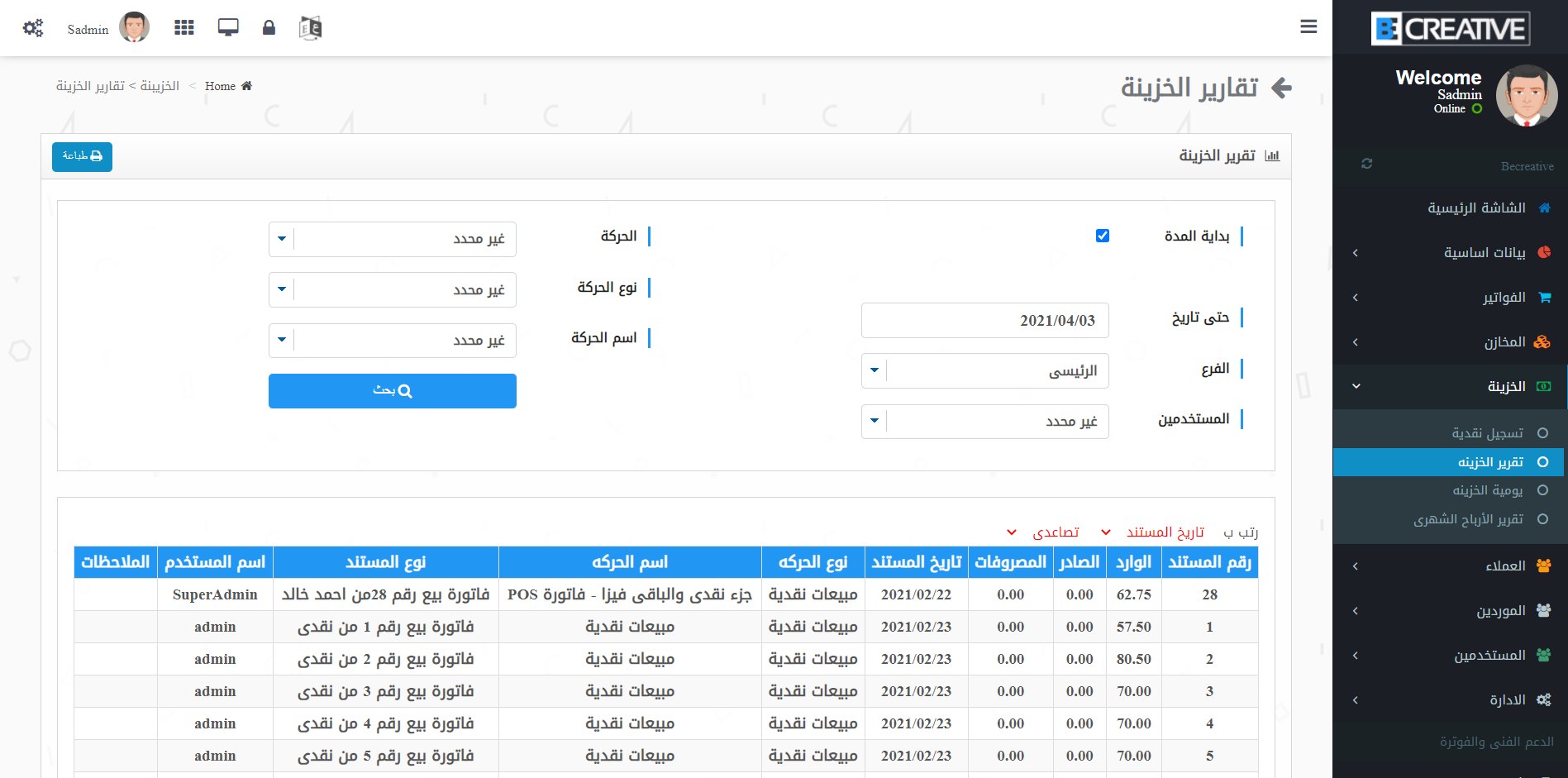Click the blue بحث search button
Viewport: 1568px width, 778px height.
[393, 391]
